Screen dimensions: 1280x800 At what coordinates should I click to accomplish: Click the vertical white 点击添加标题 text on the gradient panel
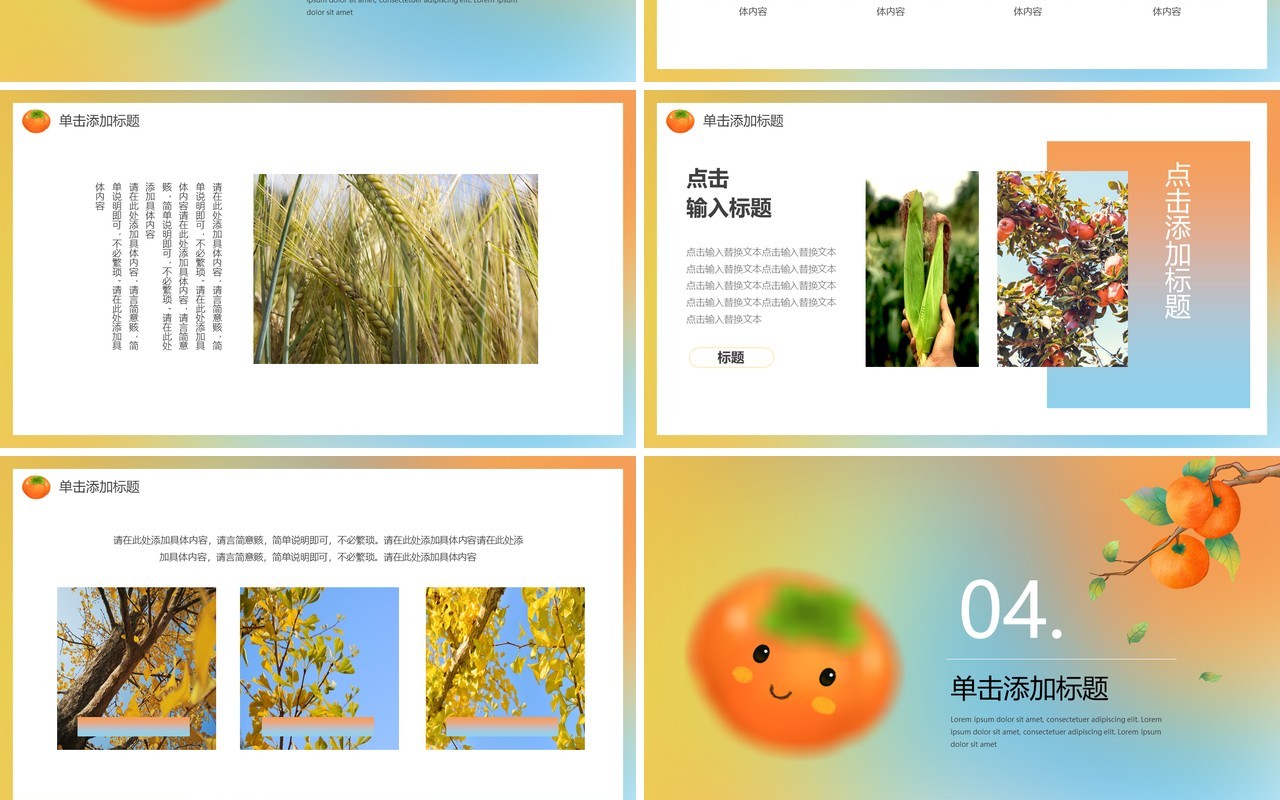[1178, 241]
